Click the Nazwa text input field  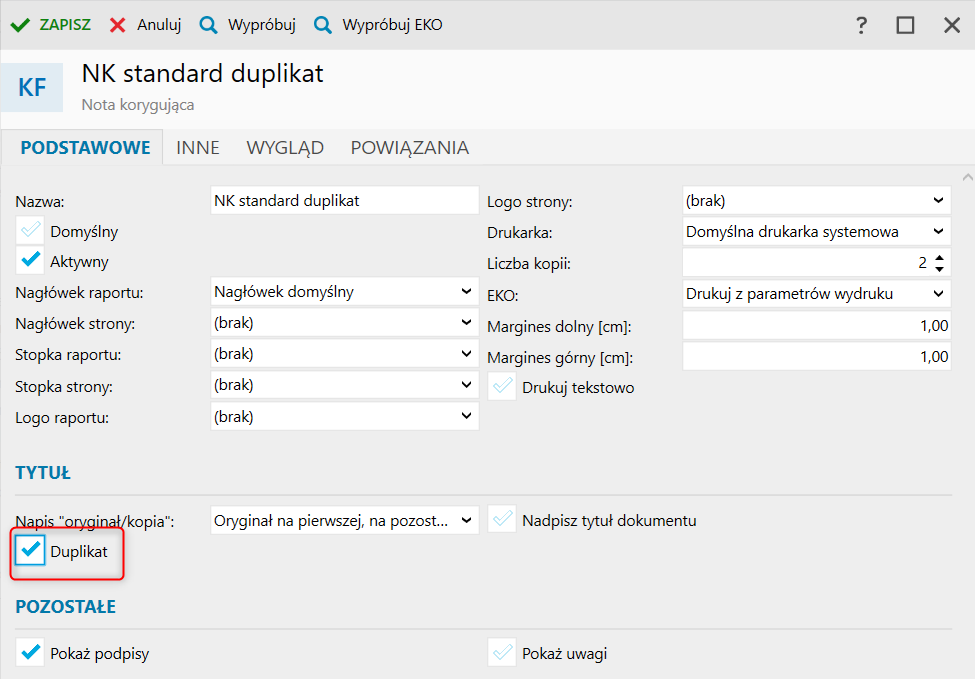click(345, 200)
